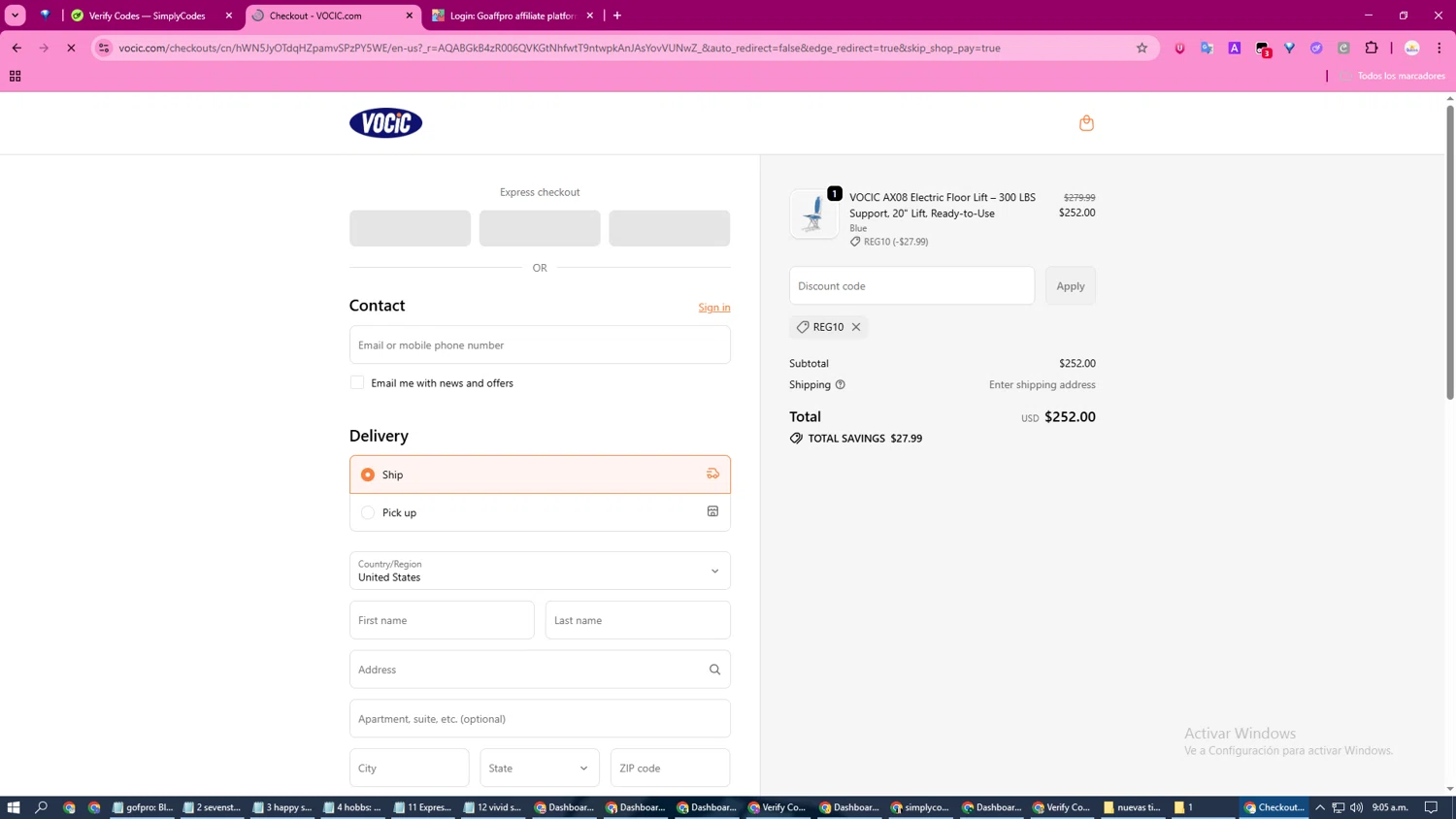This screenshot has width=1456, height=819.
Task: Click the first Express checkout button
Action: pyautogui.click(x=410, y=228)
